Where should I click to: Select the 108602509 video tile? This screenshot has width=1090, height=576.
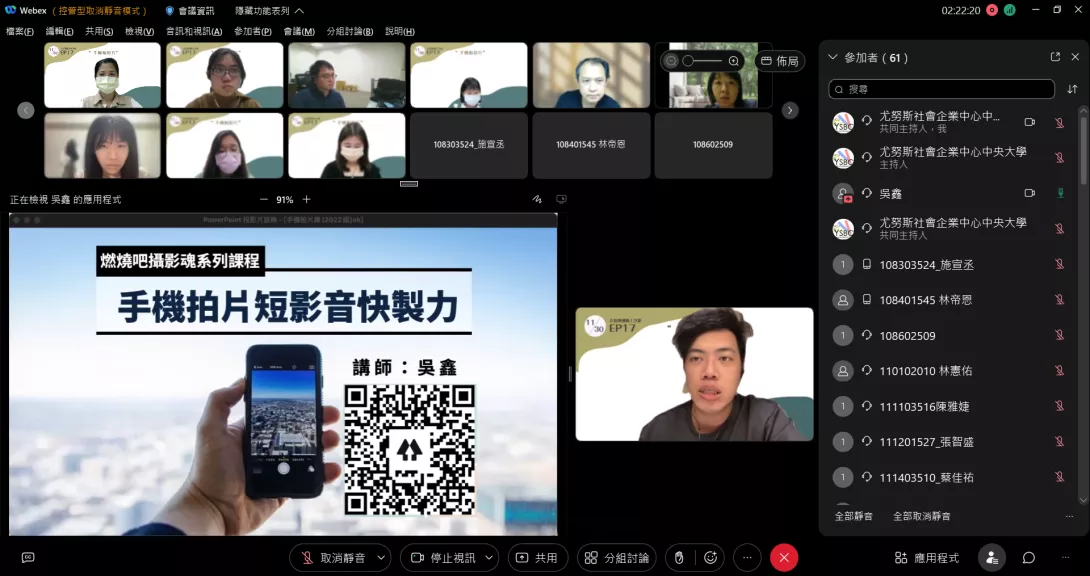click(x=713, y=145)
